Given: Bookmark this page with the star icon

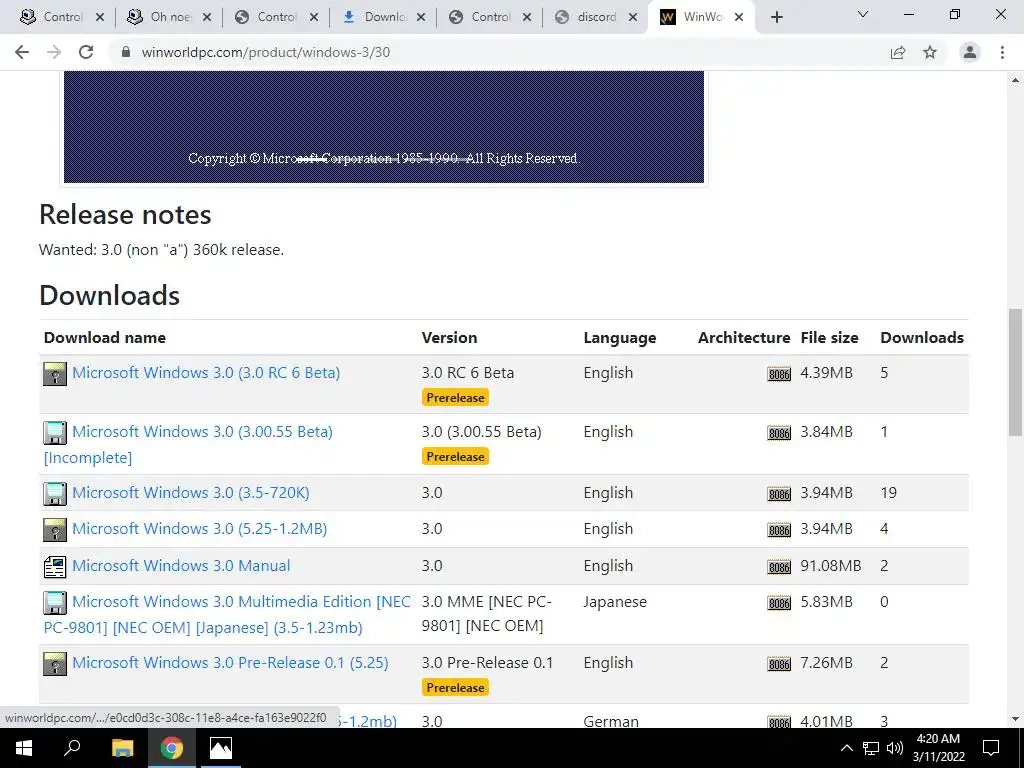Looking at the screenshot, I should (x=930, y=52).
